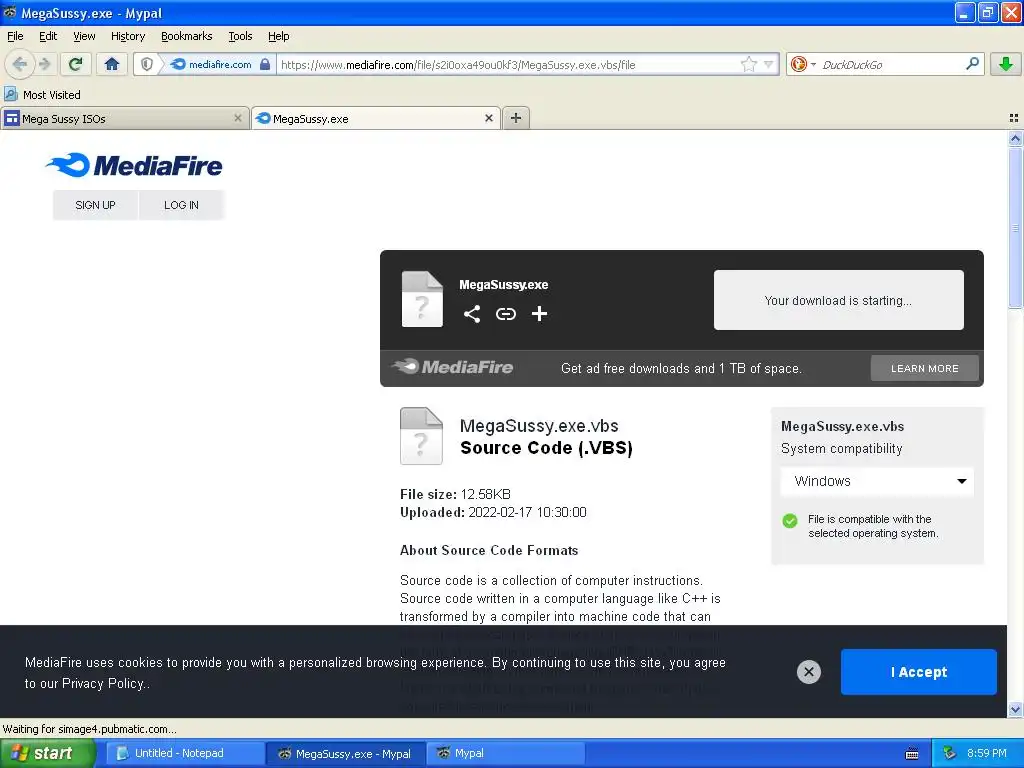Click the network tray icon
Image resolution: width=1024 pixels, height=768 pixels.
[950, 753]
